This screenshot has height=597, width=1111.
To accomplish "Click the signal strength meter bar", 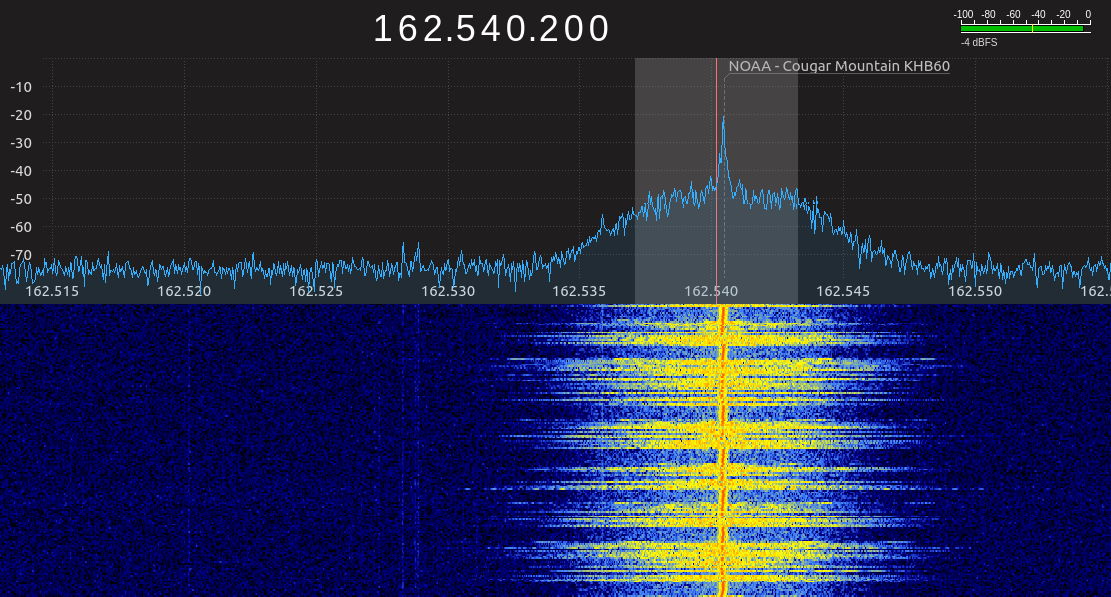I will coord(1025,28).
